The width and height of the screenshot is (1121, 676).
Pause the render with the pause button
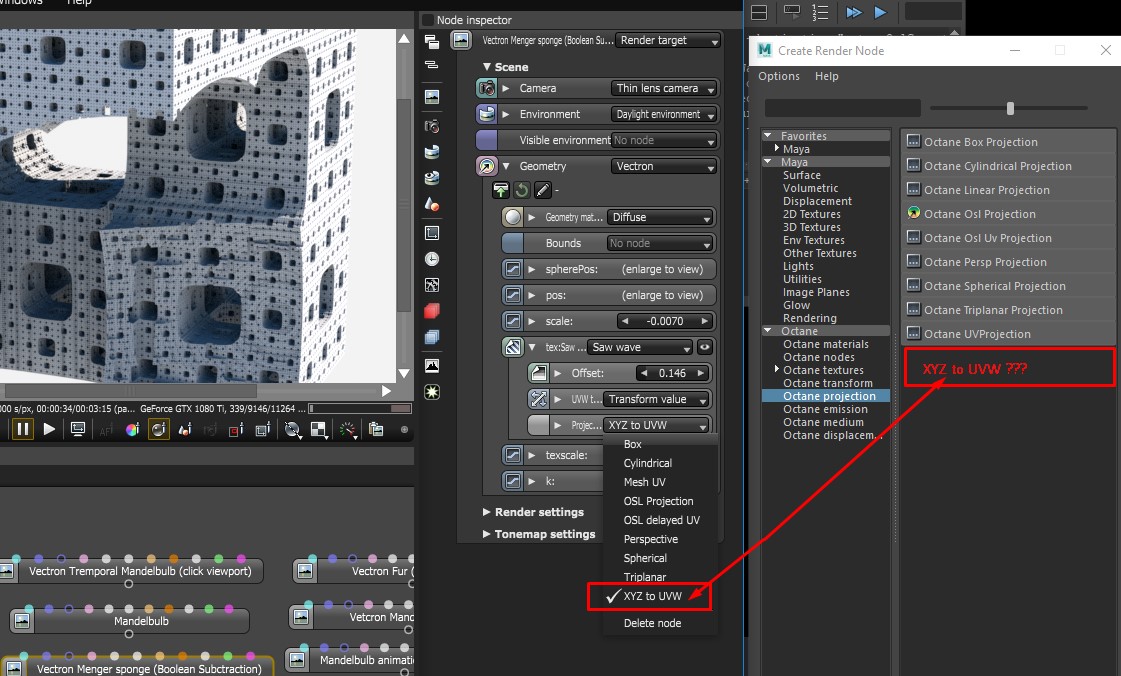[x=23, y=429]
